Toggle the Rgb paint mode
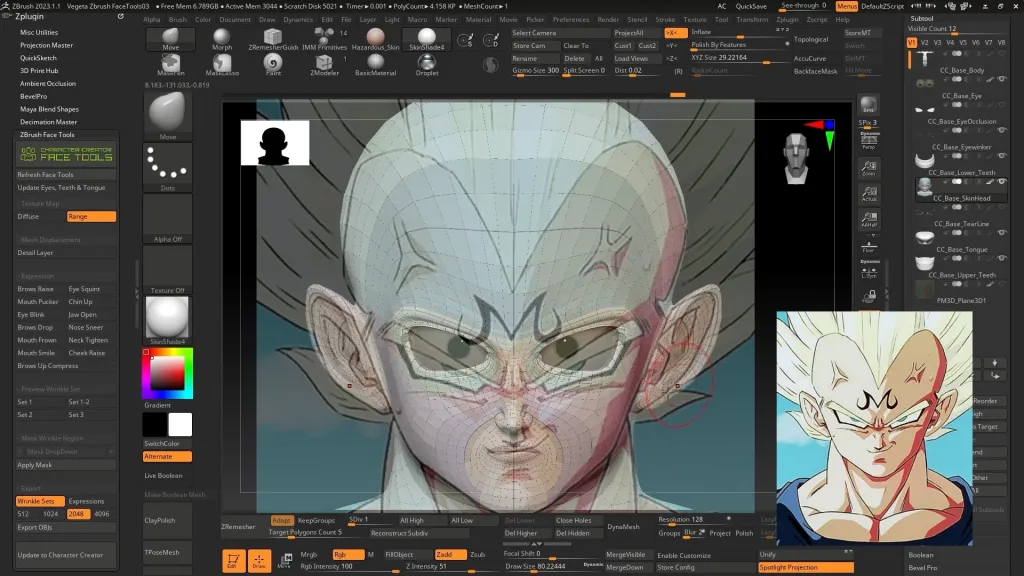Screen dimensions: 1024x576 click(347, 554)
